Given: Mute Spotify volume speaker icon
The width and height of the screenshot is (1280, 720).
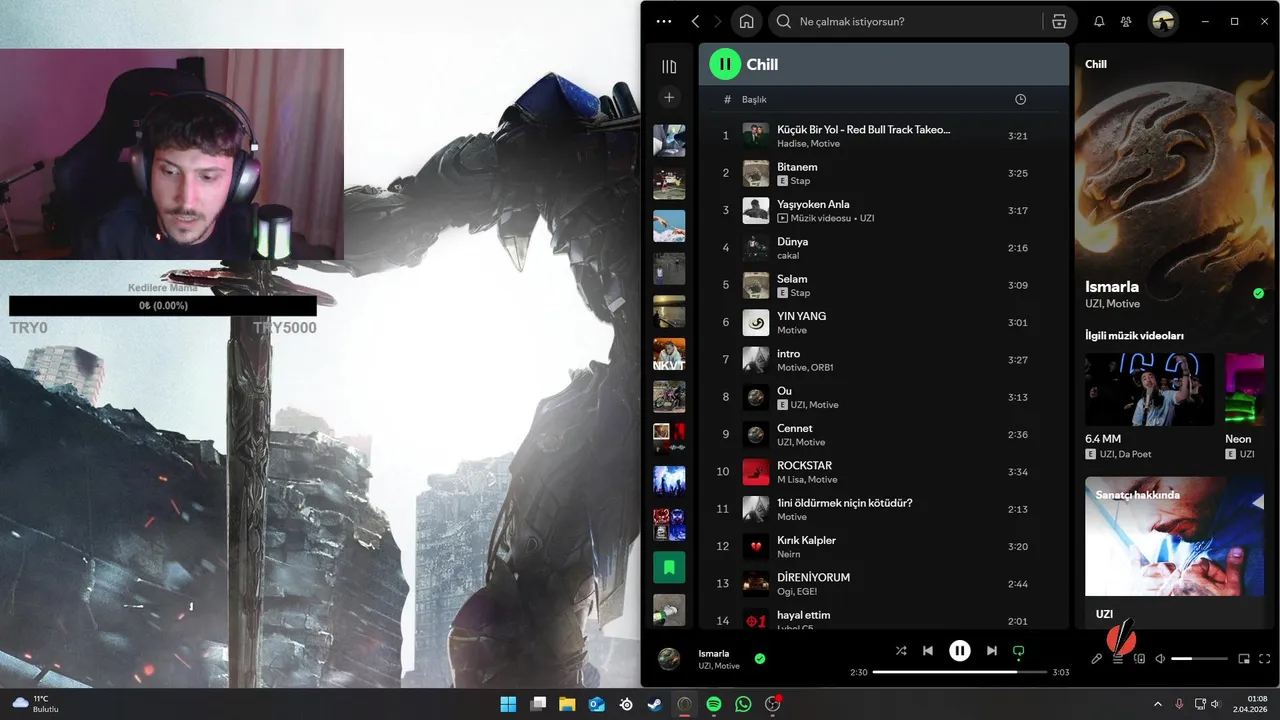Looking at the screenshot, I should (x=1160, y=659).
